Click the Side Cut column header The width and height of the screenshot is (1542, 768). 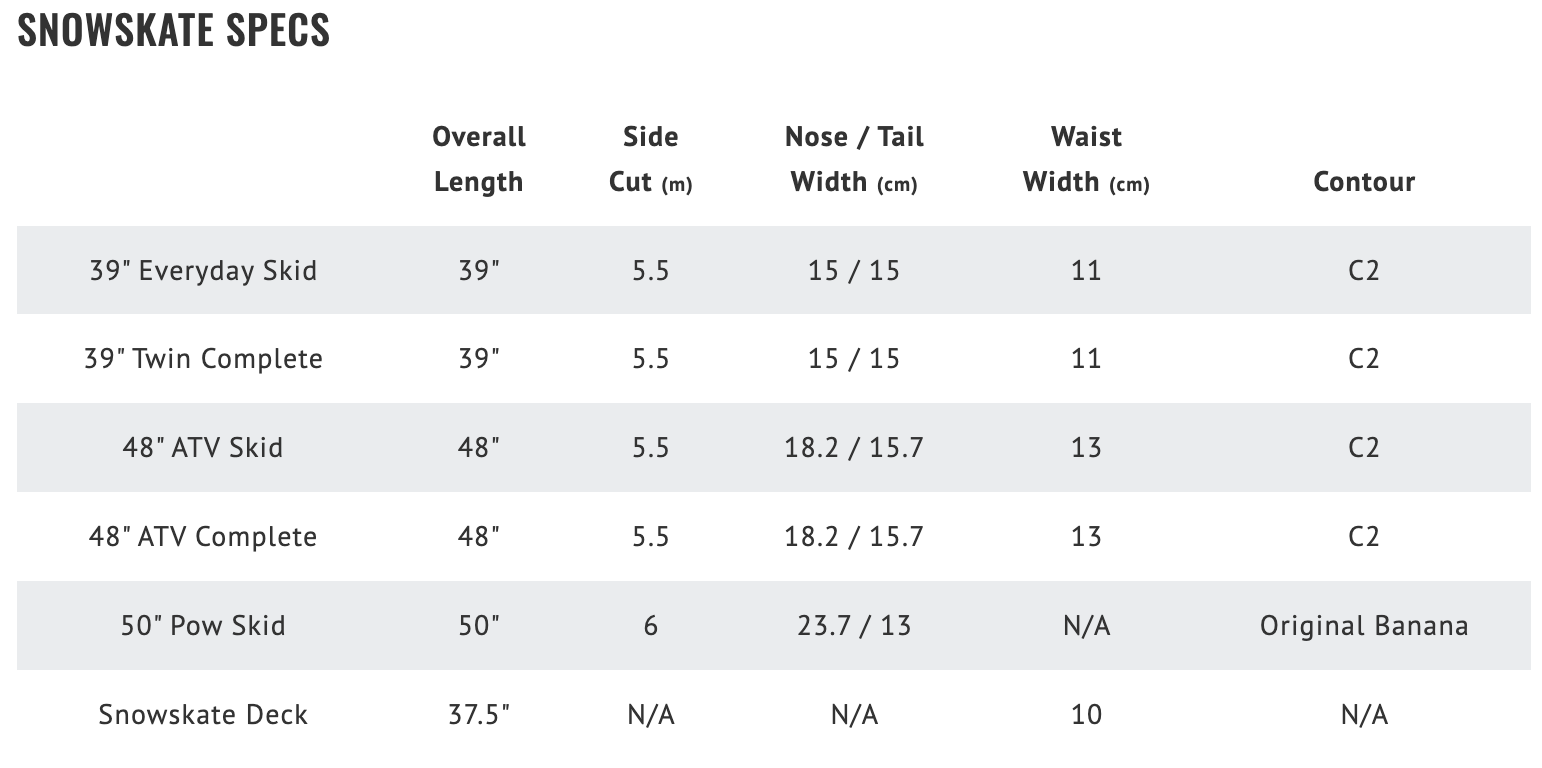coord(650,159)
